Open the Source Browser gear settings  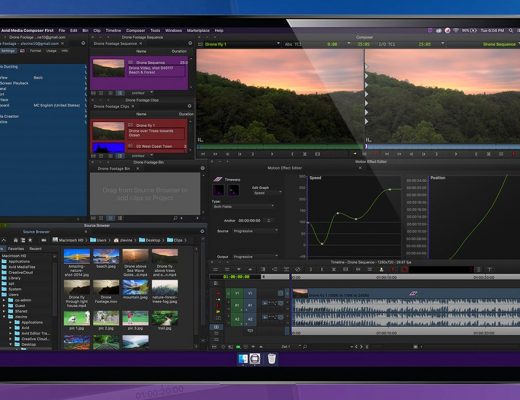202,231
